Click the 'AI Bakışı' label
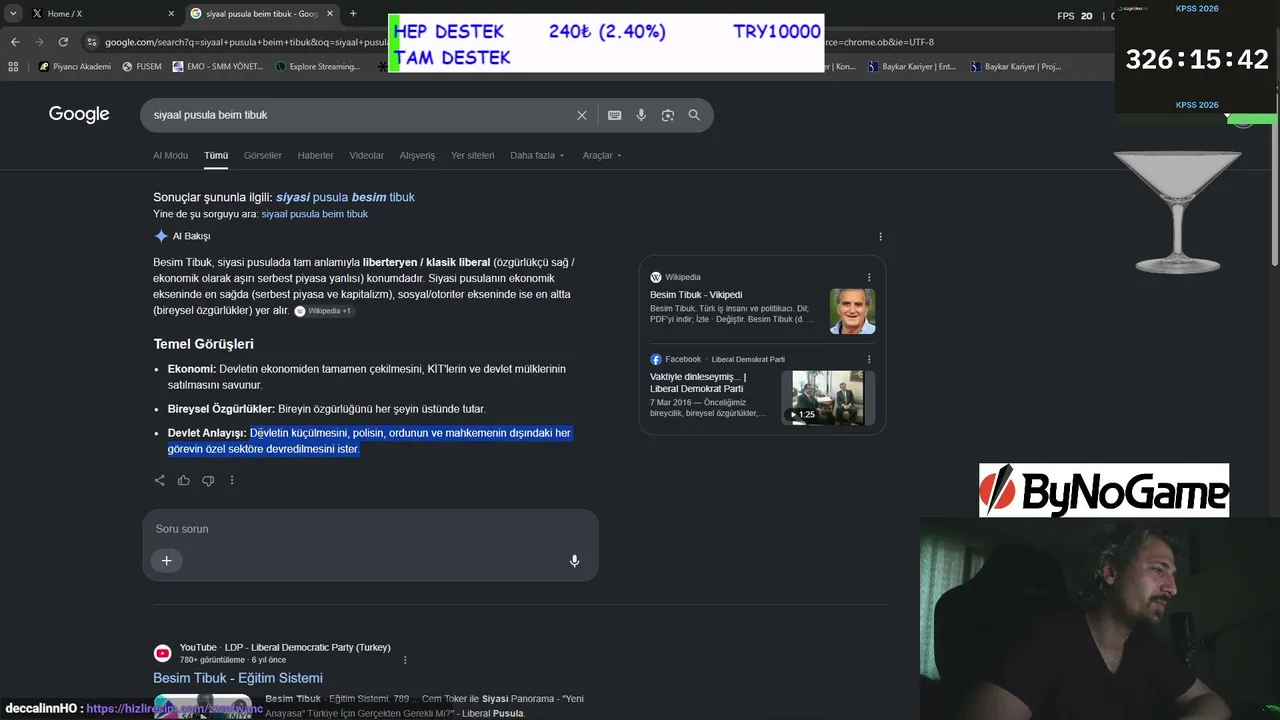Viewport: 1280px width, 720px height. click(191, 237)
